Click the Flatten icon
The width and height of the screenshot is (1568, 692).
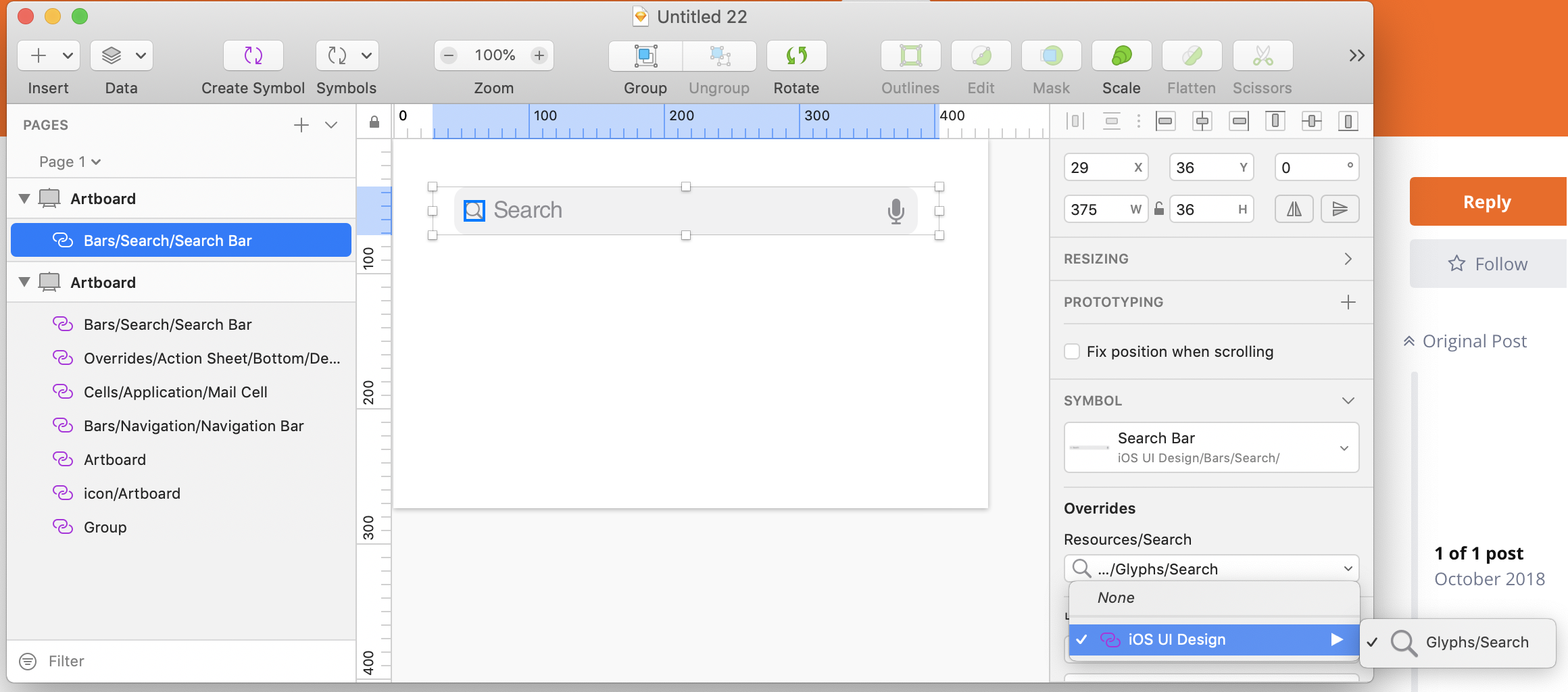point(1191,55)
